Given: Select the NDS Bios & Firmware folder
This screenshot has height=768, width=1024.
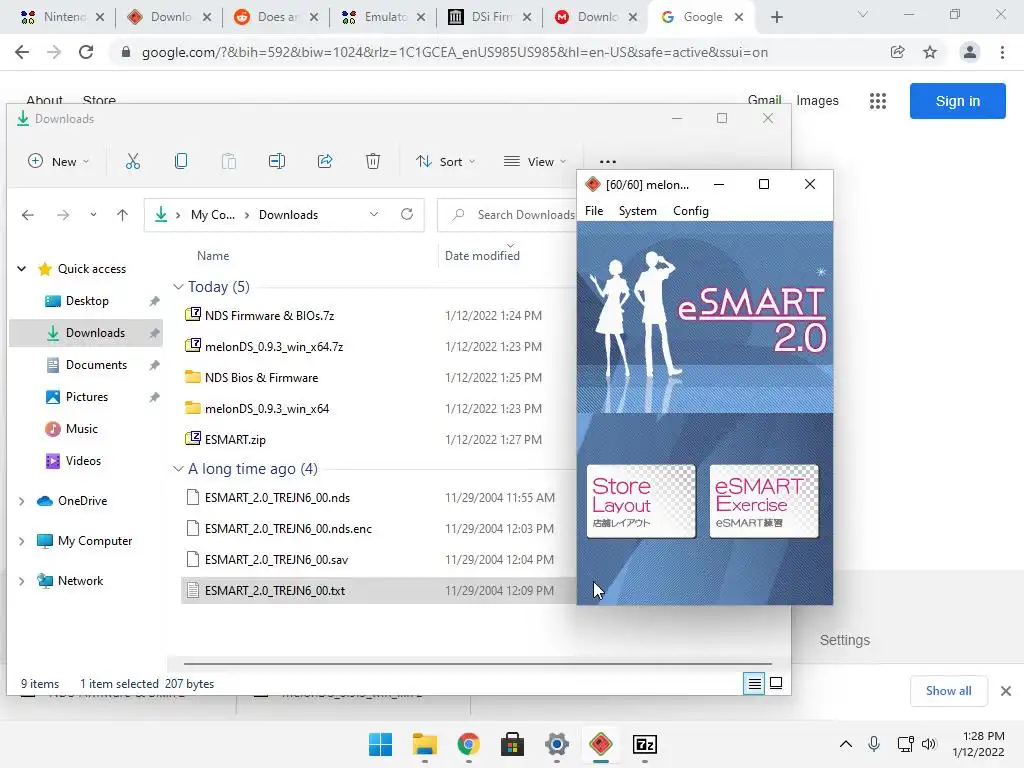Looking at the screenshot, I should coord(261,377).
